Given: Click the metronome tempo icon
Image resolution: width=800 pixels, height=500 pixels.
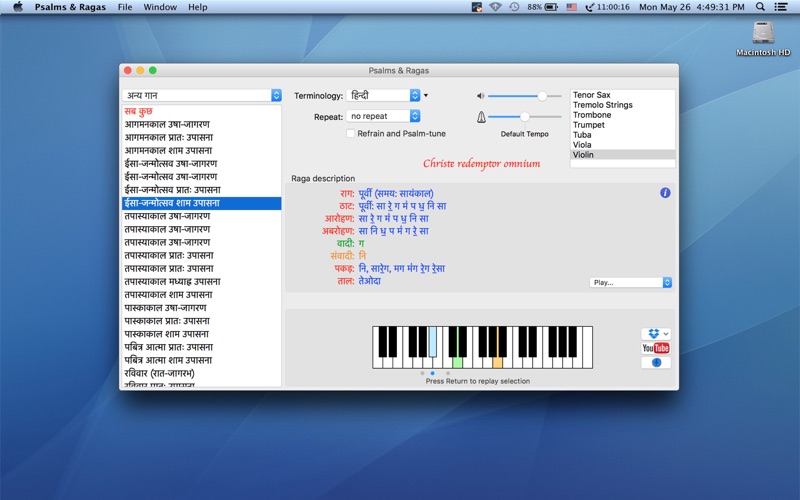Looking at the screenshot, I should click(481, 117).
